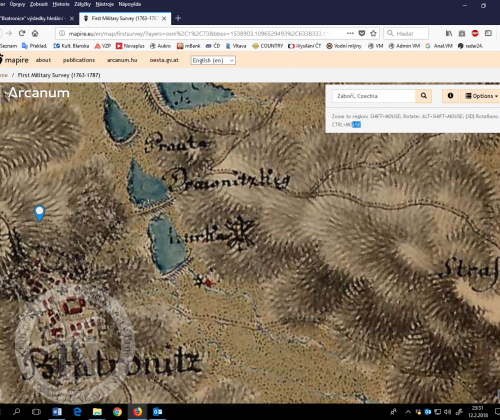Save page to Pocket
The image size is (500, 420).
click(x=362, y=33)
